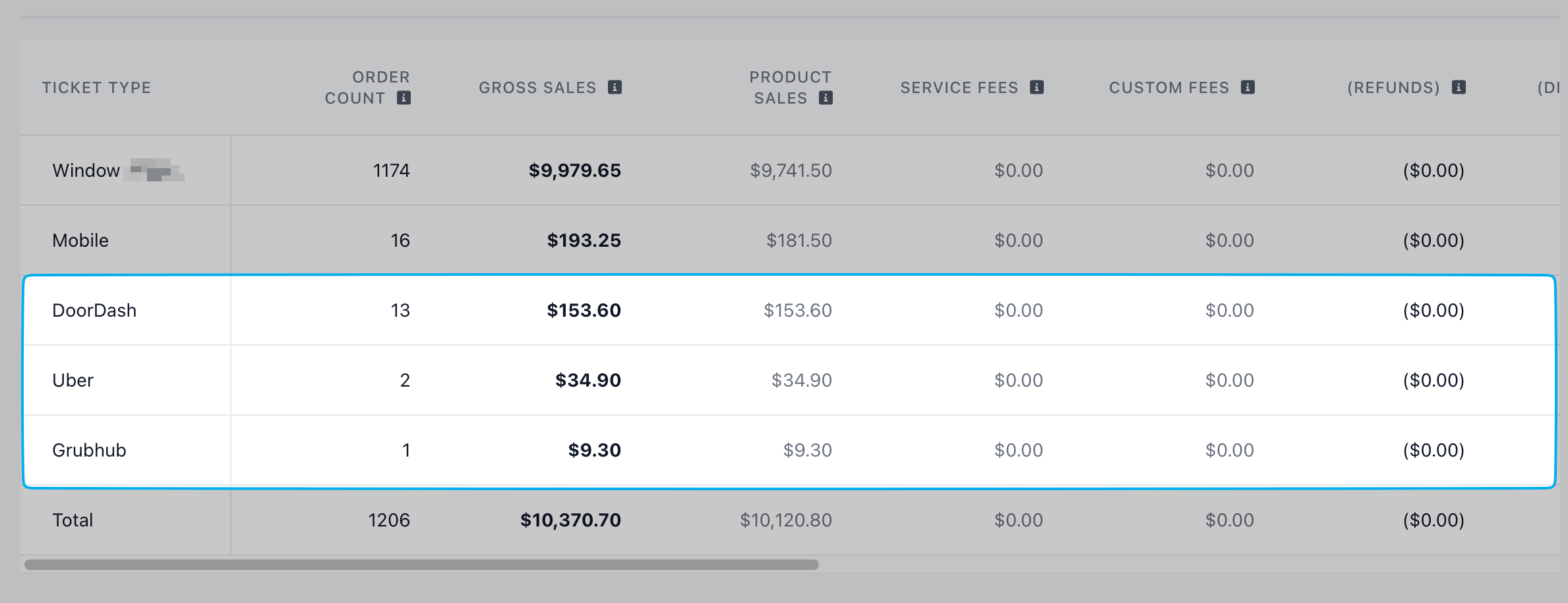This screenshot has height=603, width=1568.
Task: Click the Gross Sales column header
Action: pyautogui.click(x=537, y=88)
